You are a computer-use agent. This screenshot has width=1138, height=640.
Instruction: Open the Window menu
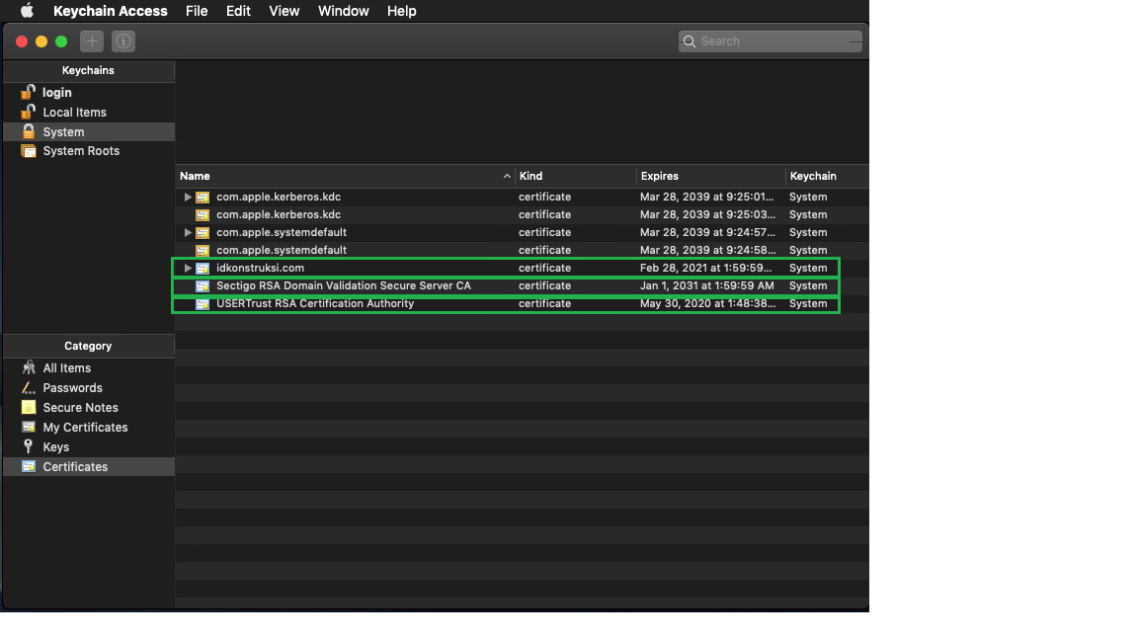pos(343,11)
